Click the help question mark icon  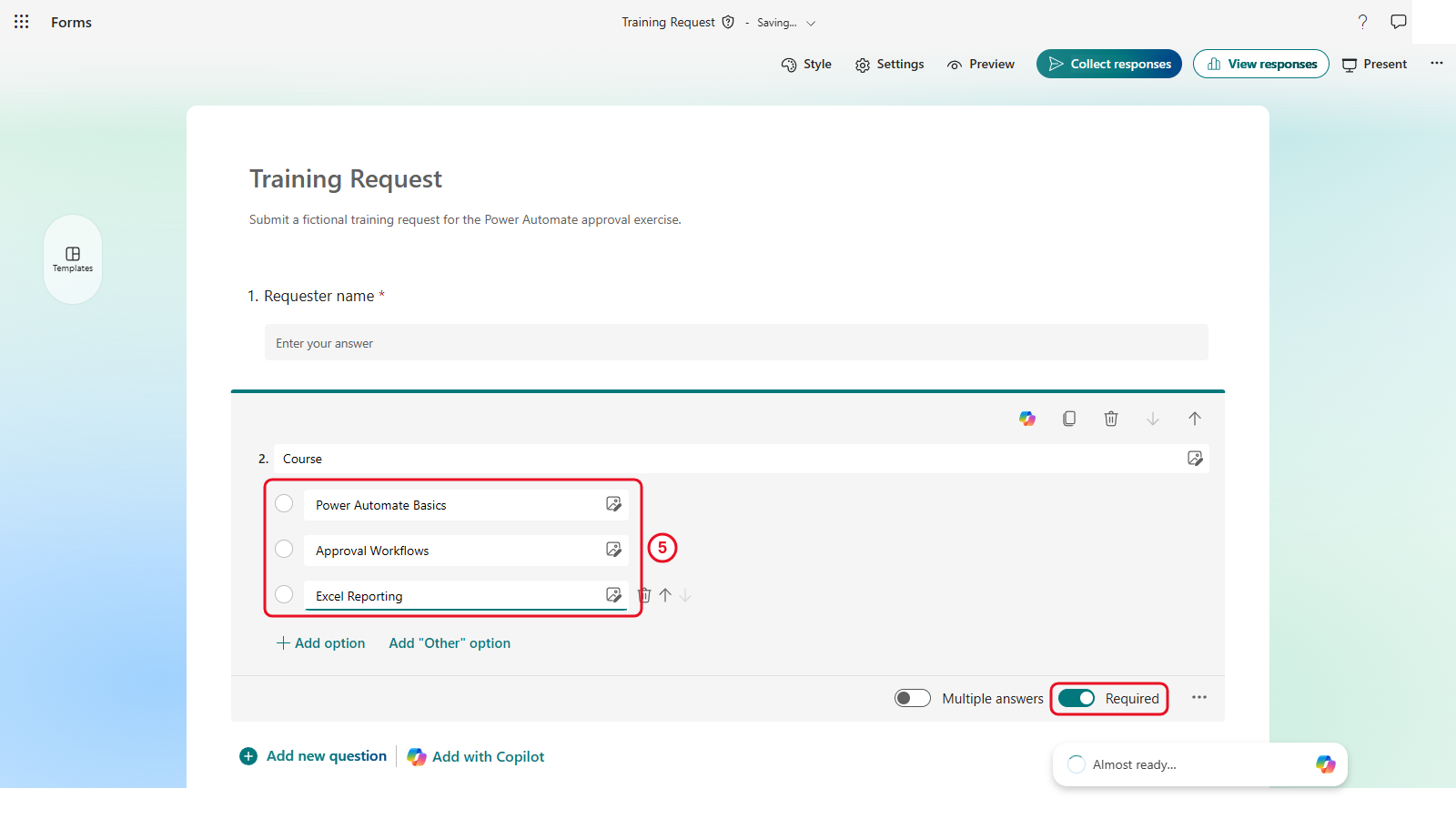(x=1362, y=22)
